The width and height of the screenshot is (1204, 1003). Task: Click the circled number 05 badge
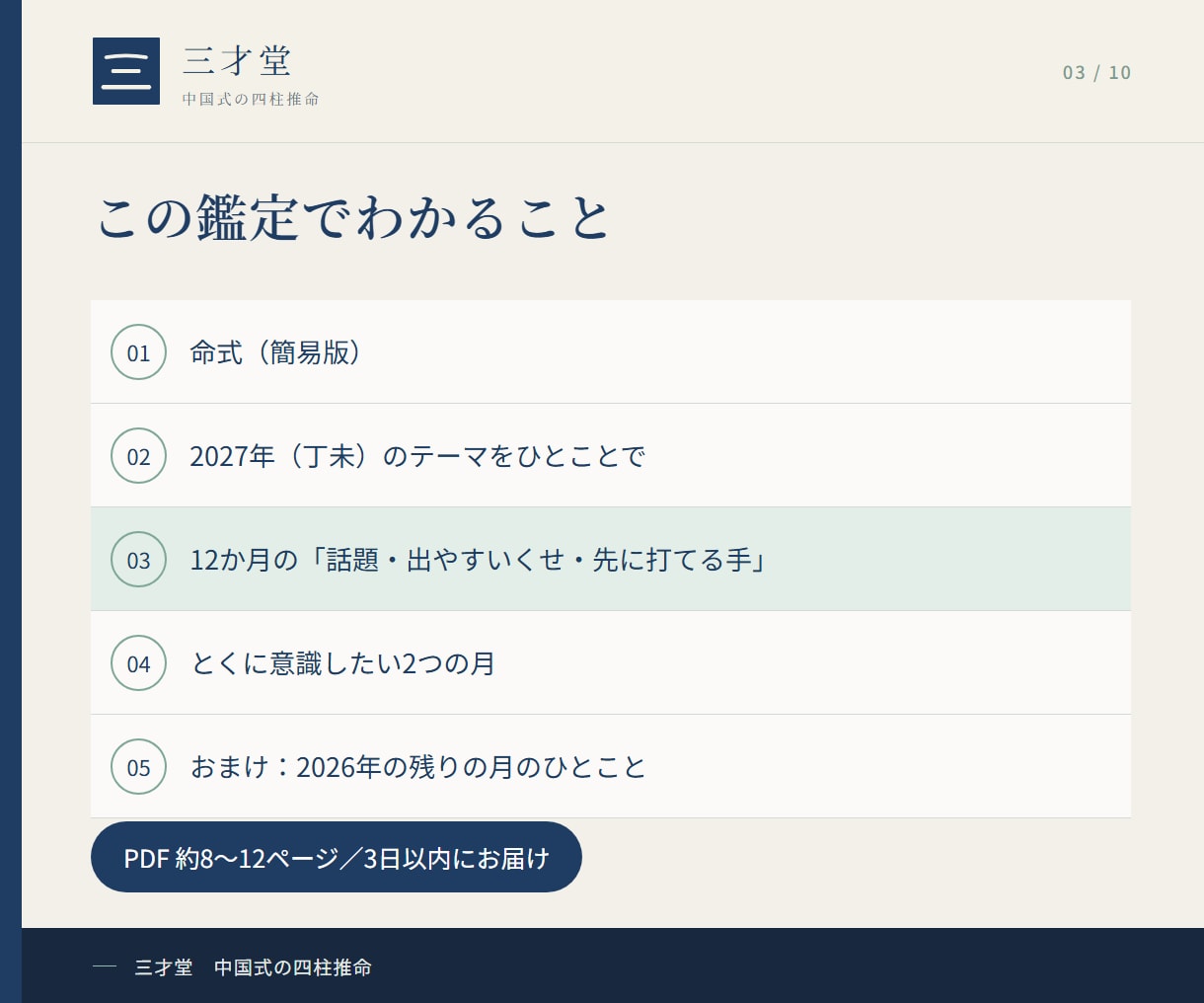(x=138, y=767)
